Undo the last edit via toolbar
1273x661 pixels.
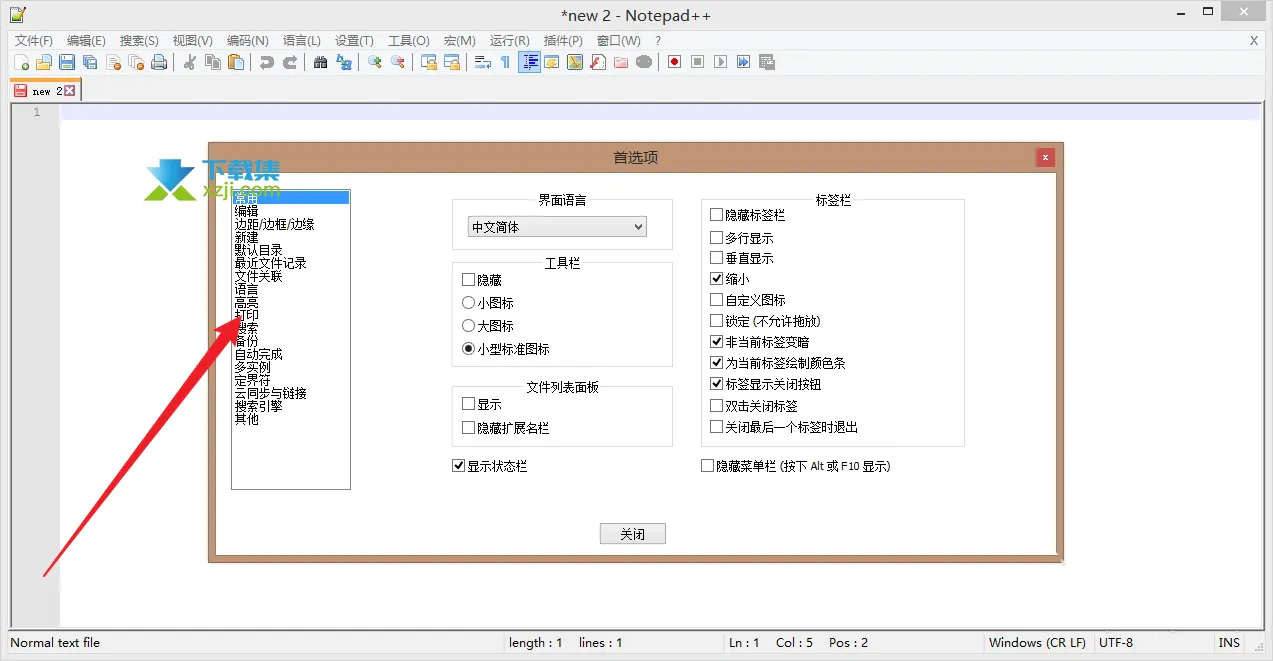tap(266, 62)
